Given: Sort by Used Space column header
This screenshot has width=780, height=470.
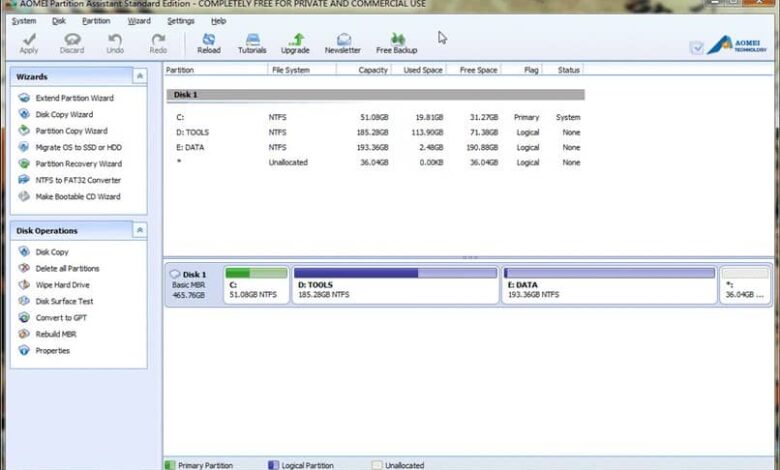Looking at the screenshot, I should [x=419, y=70].
